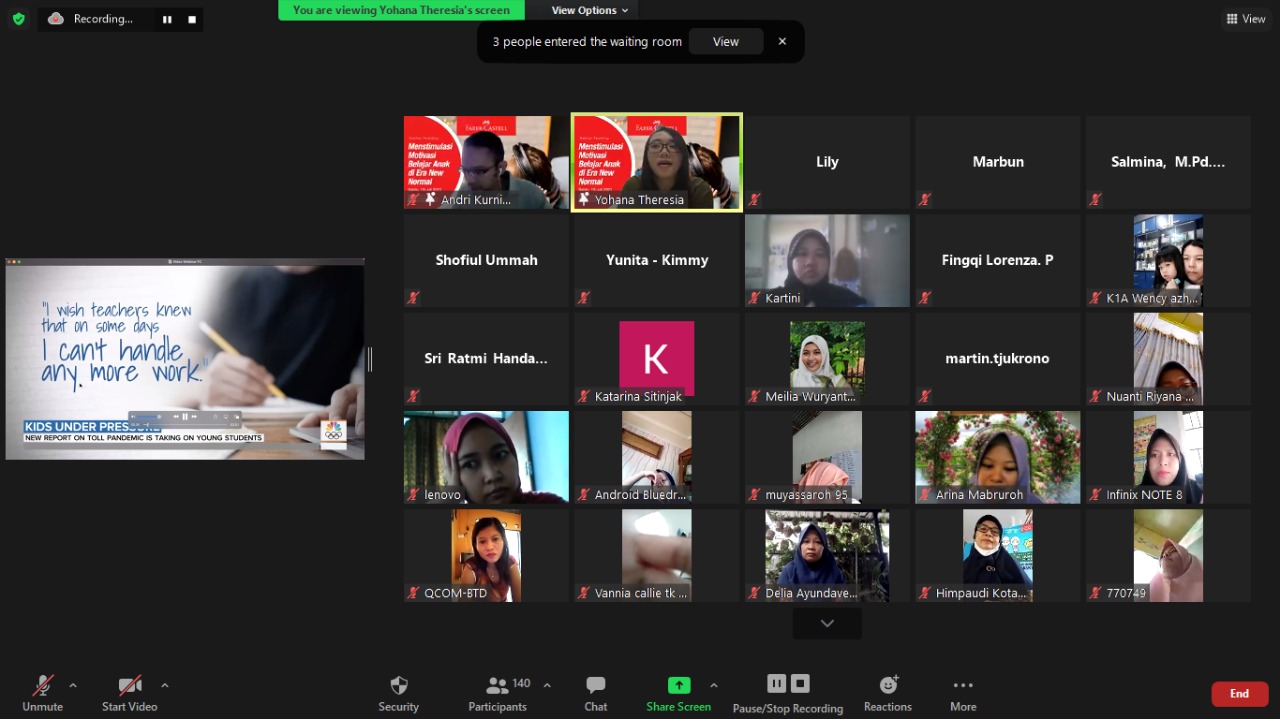Expand share screen options arrow
This screenshot has width=1280, height=719.
713,685
